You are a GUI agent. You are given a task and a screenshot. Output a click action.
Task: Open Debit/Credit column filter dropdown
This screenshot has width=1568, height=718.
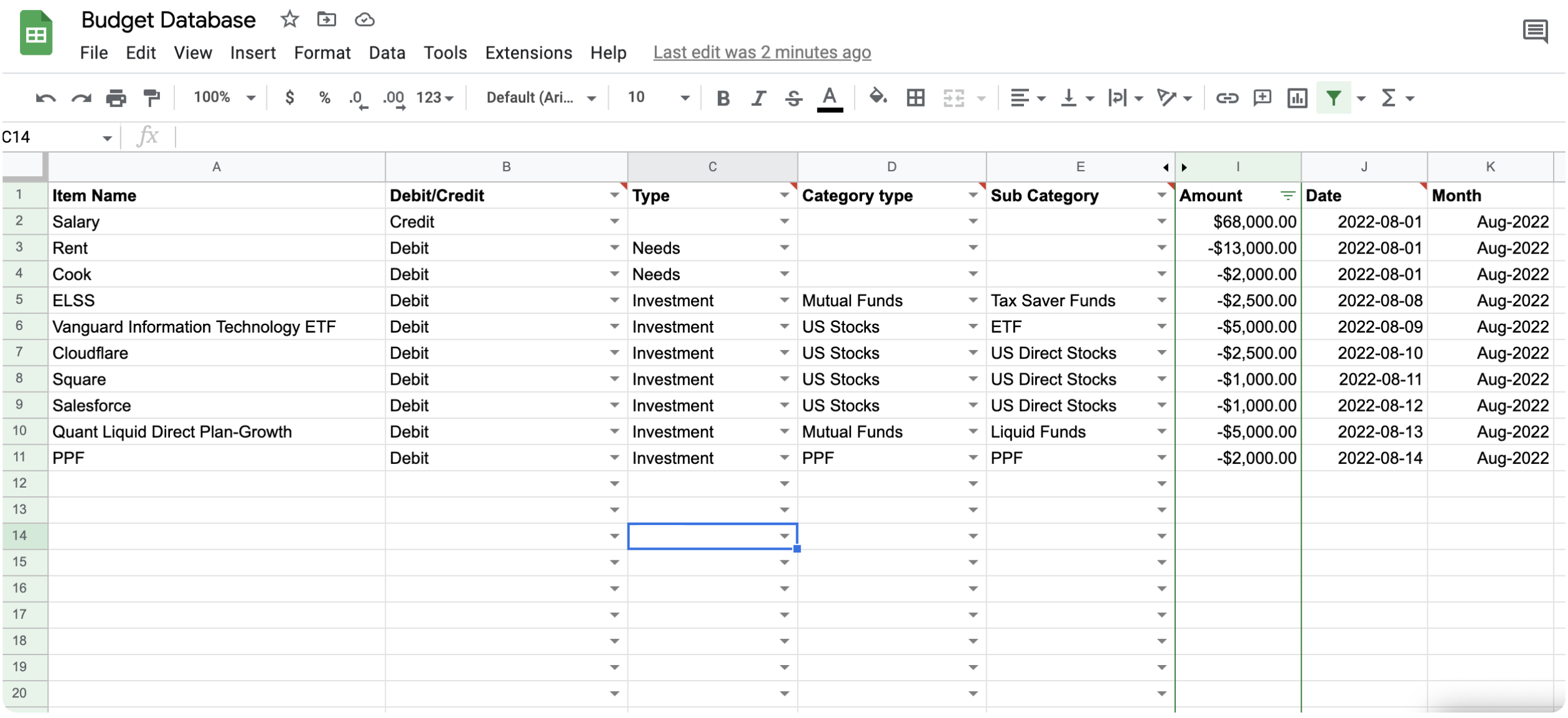tap(614, 196)
